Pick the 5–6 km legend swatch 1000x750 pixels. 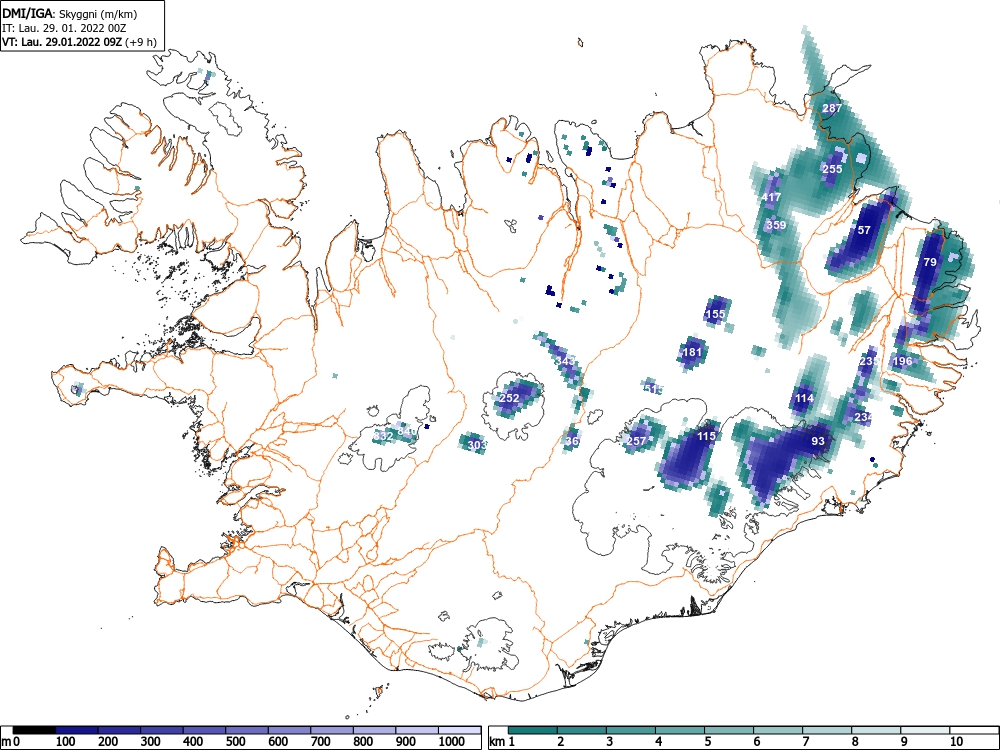pyautogui.click(x=729, y=730)
